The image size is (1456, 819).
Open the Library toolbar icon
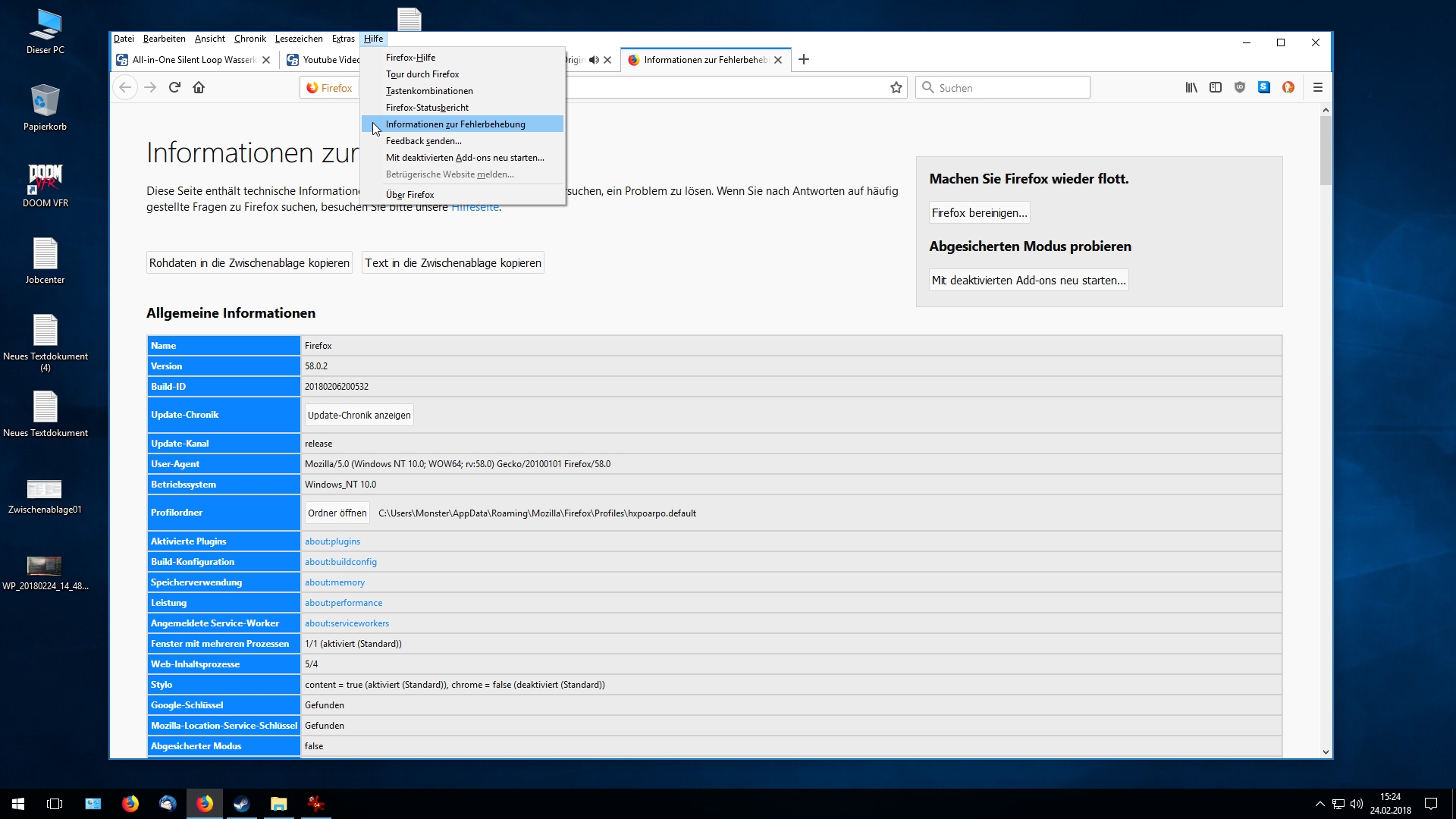pyautogui.click(x=1191, y=88)
